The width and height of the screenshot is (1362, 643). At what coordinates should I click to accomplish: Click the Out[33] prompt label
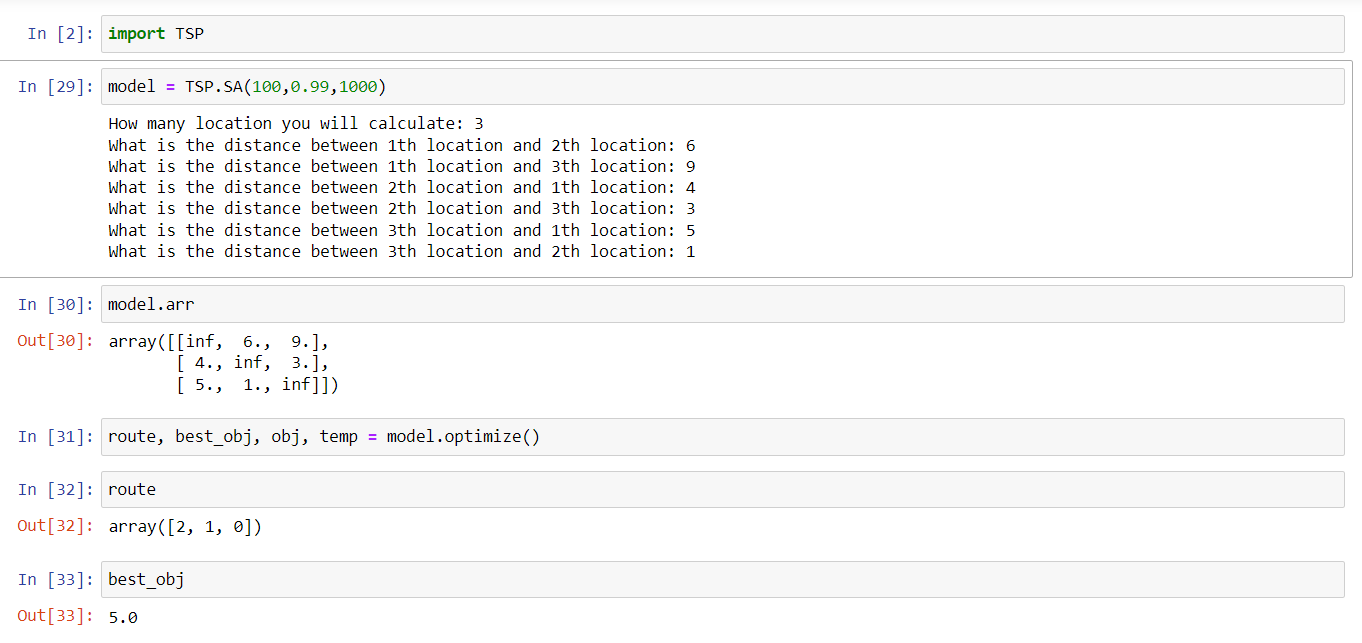click(57, 617)
